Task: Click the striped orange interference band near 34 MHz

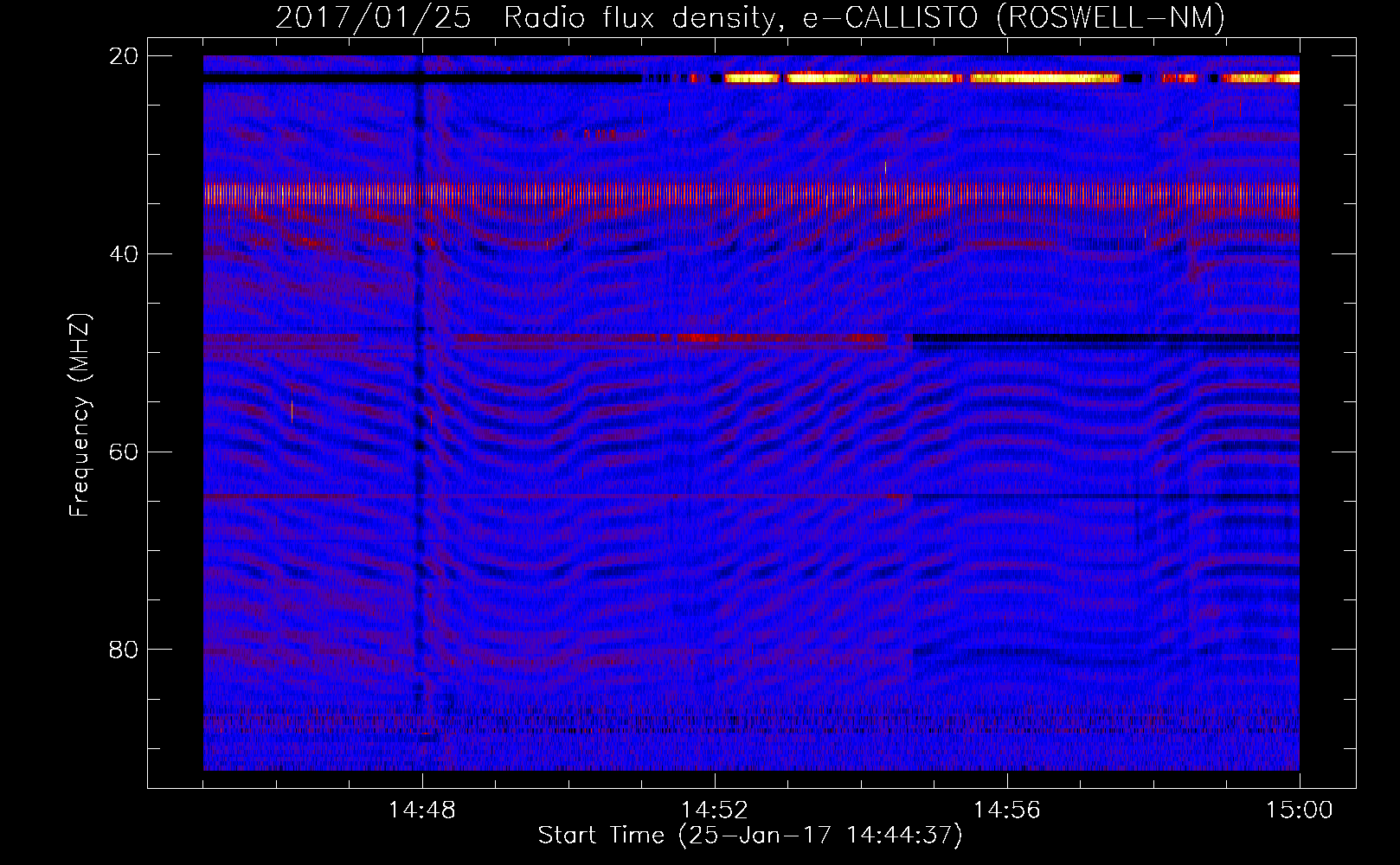Action: (751, 194)
